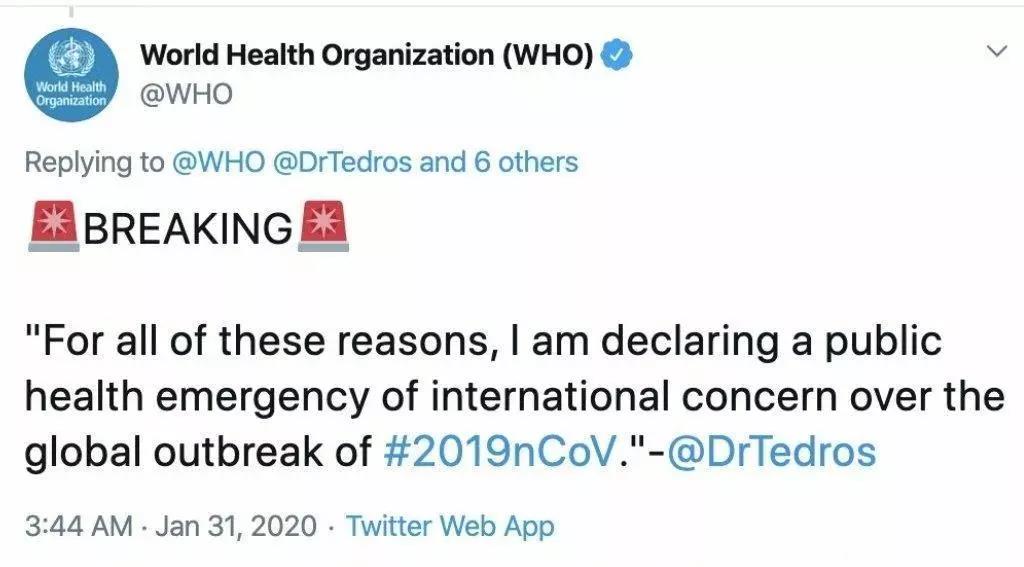1024x567 pixels.
Task: Click the Jan 31, 2020 date
Action: point(236,526)
